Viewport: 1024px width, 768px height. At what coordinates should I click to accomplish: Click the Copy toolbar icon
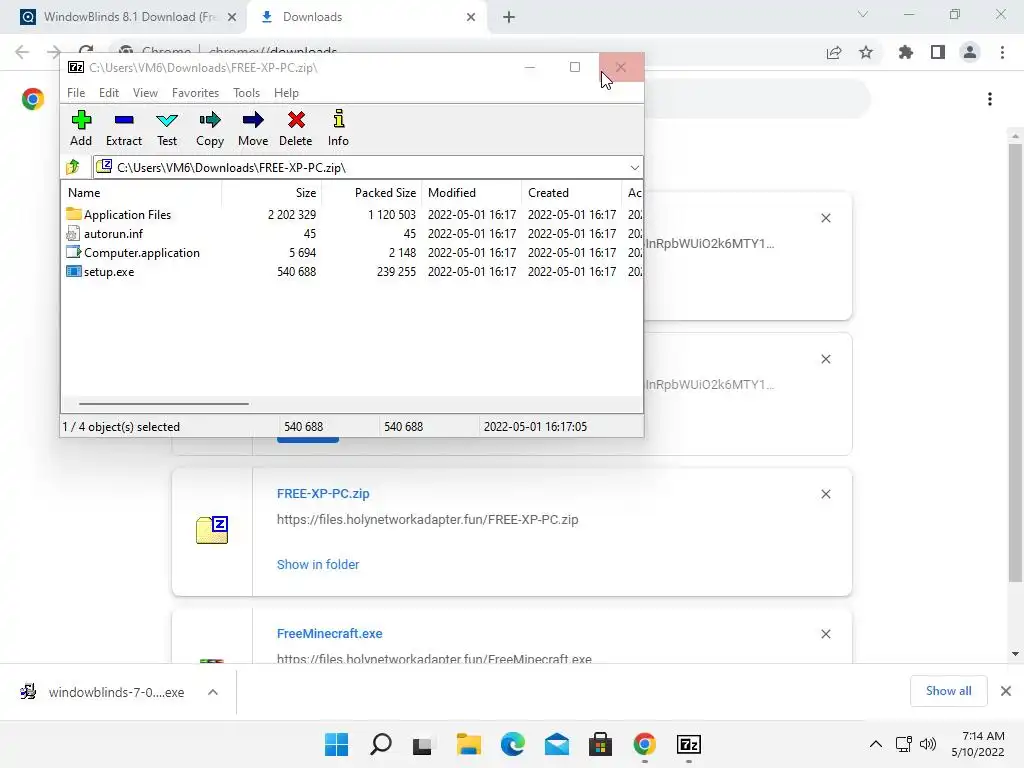[x=210, y=128]
